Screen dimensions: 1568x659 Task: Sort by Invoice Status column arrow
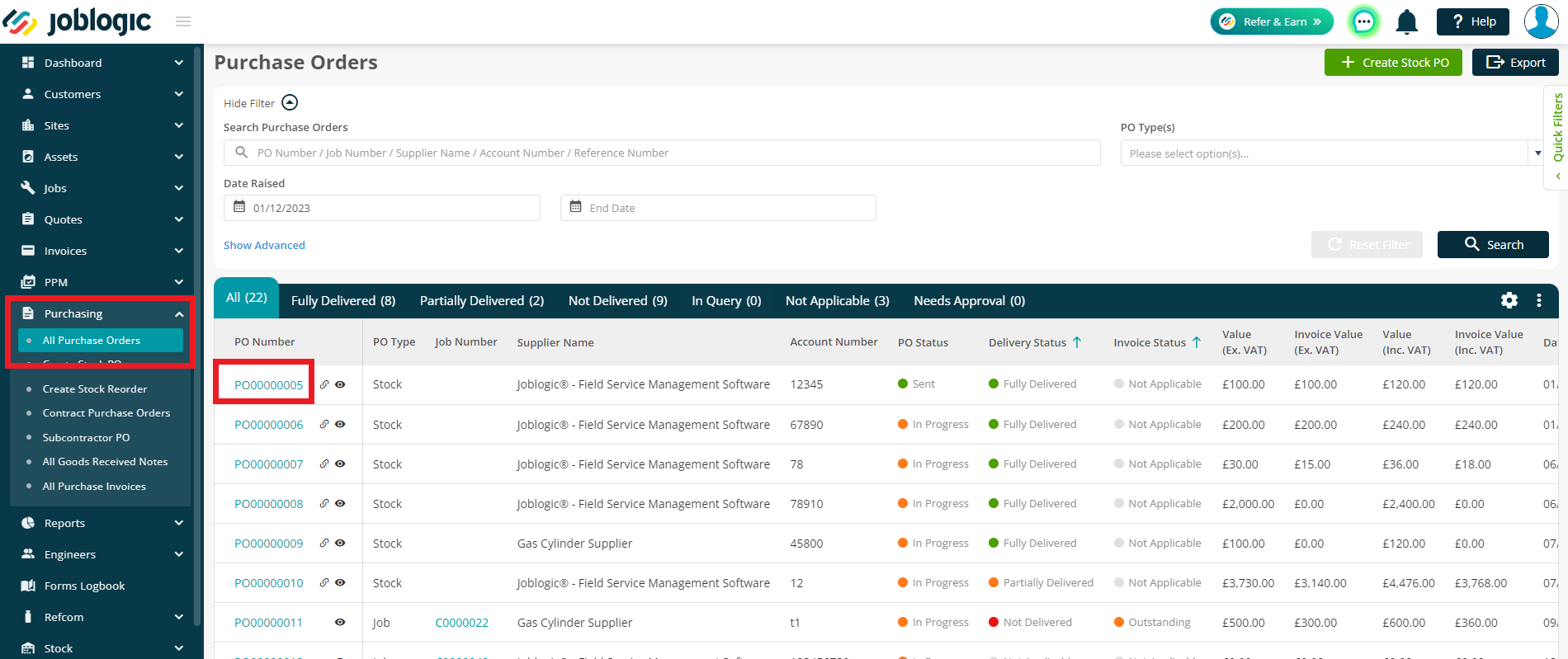click(x=1197, y=342)
